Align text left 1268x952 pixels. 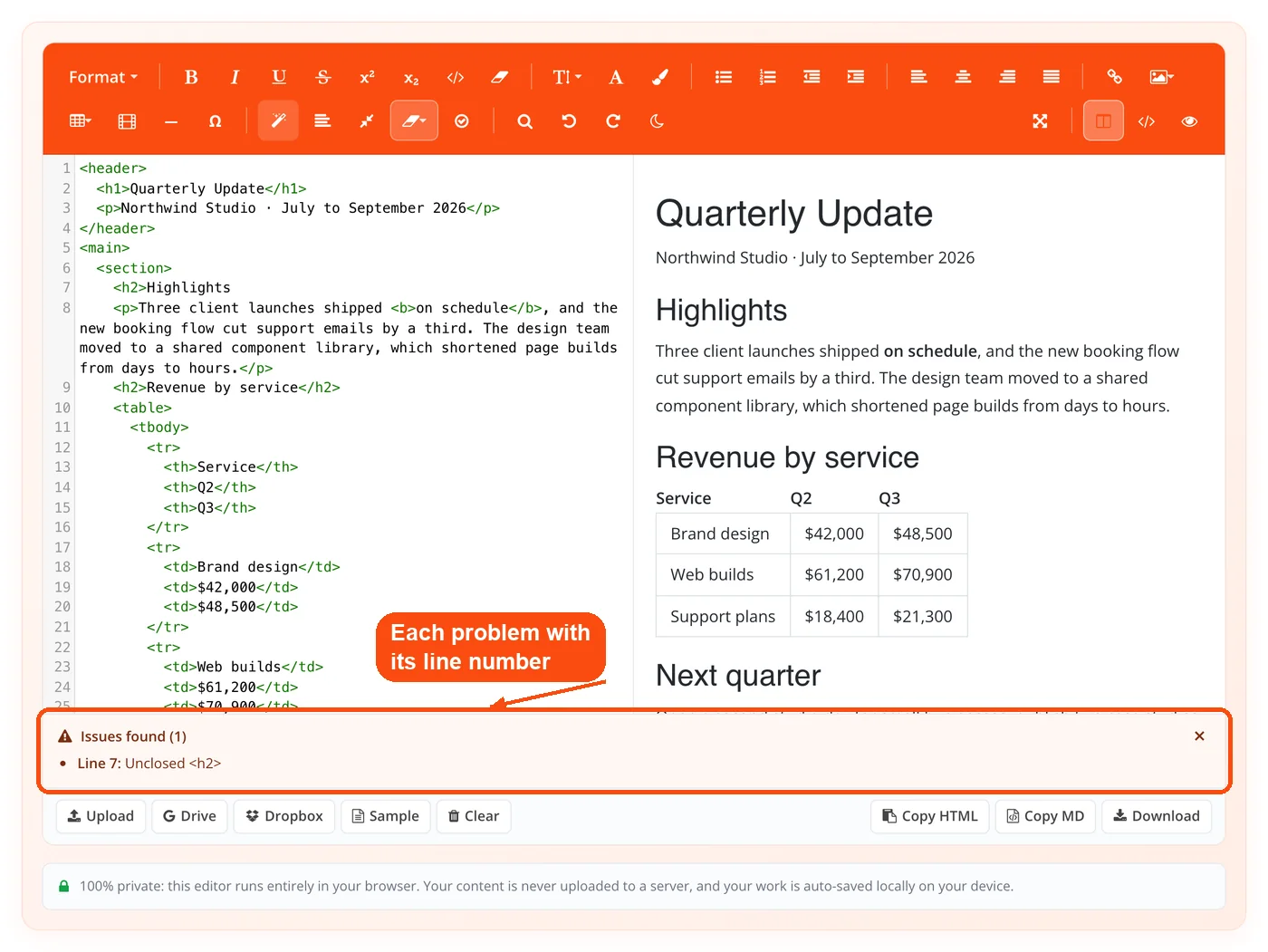[918, 77]
